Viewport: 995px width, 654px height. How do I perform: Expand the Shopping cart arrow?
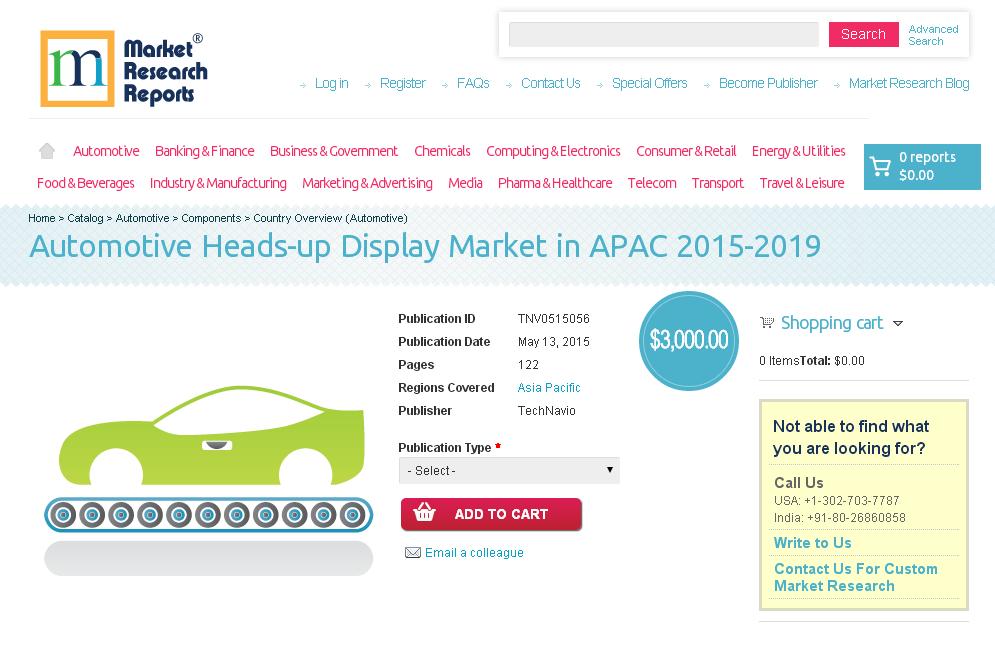tap(899, 323)
